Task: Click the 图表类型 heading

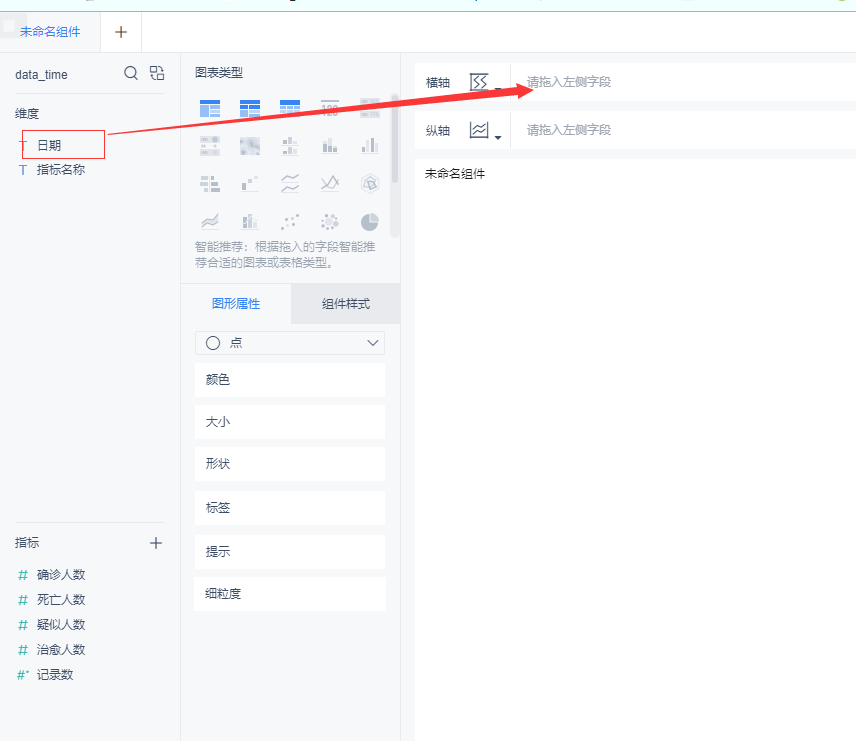Action: [219, 73]
